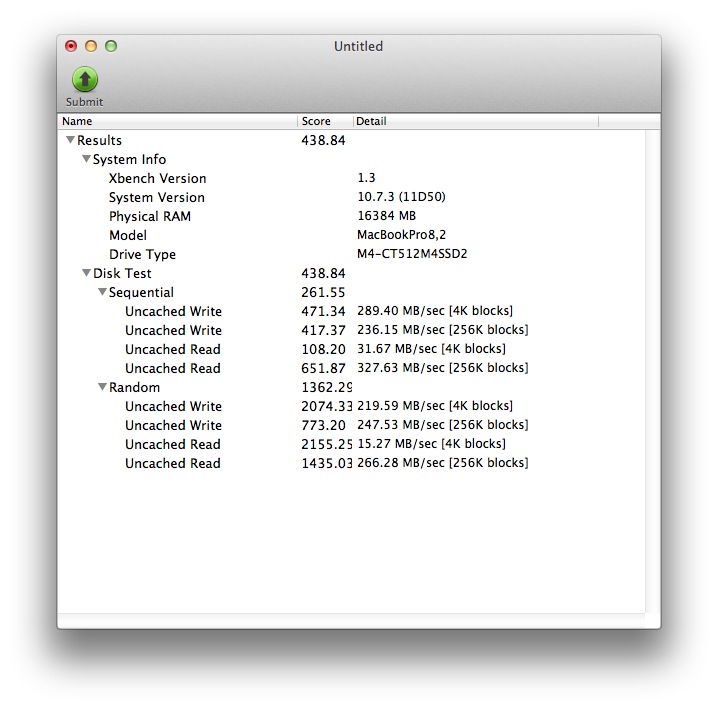Select the Model row
The height and width of the screenshot is (708, 718).
(352, 235)
